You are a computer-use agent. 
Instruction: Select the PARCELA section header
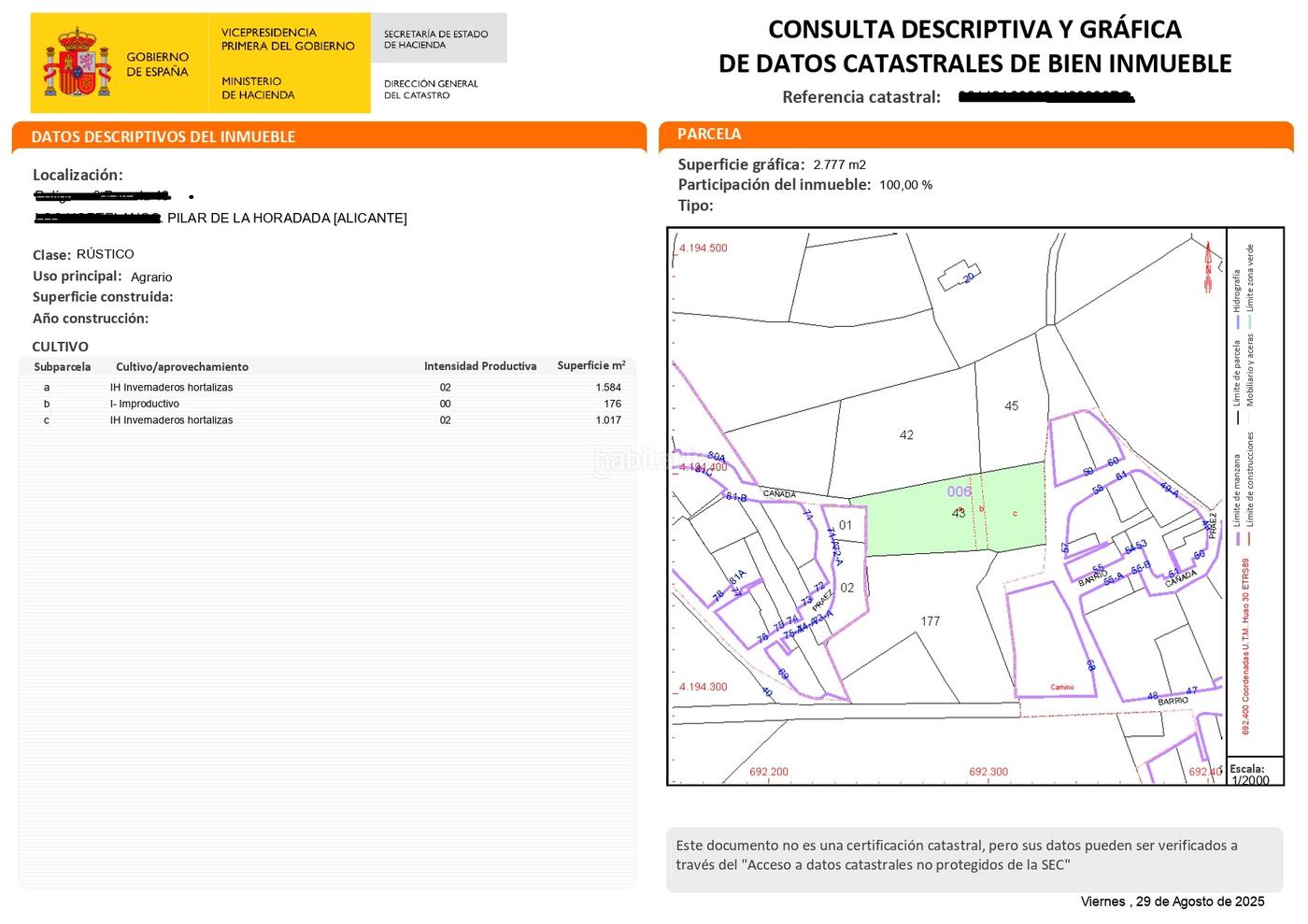pyautogui.click(x=709, y=135)
